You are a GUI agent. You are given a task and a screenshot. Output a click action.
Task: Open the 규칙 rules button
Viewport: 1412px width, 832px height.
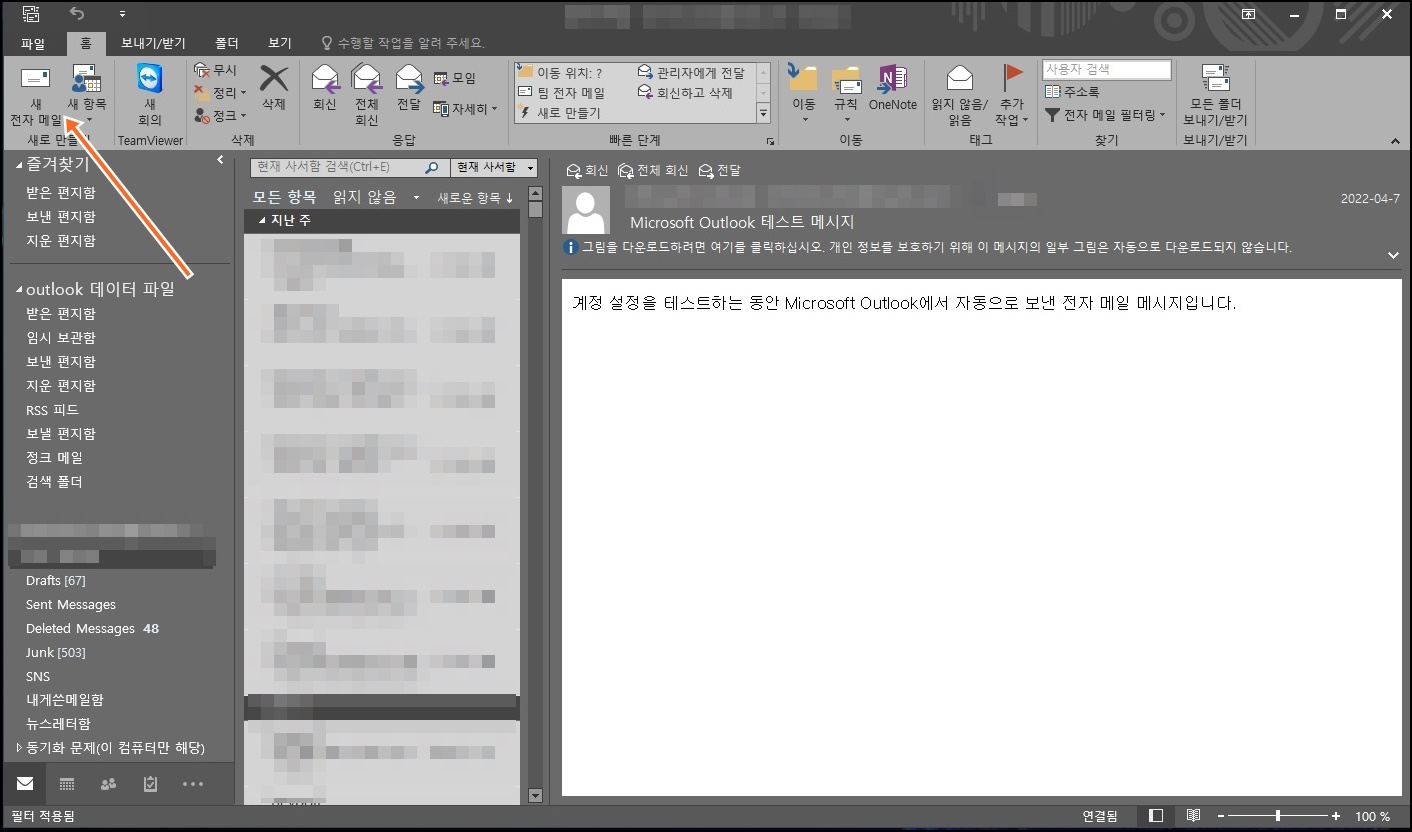tap(846, 95)
